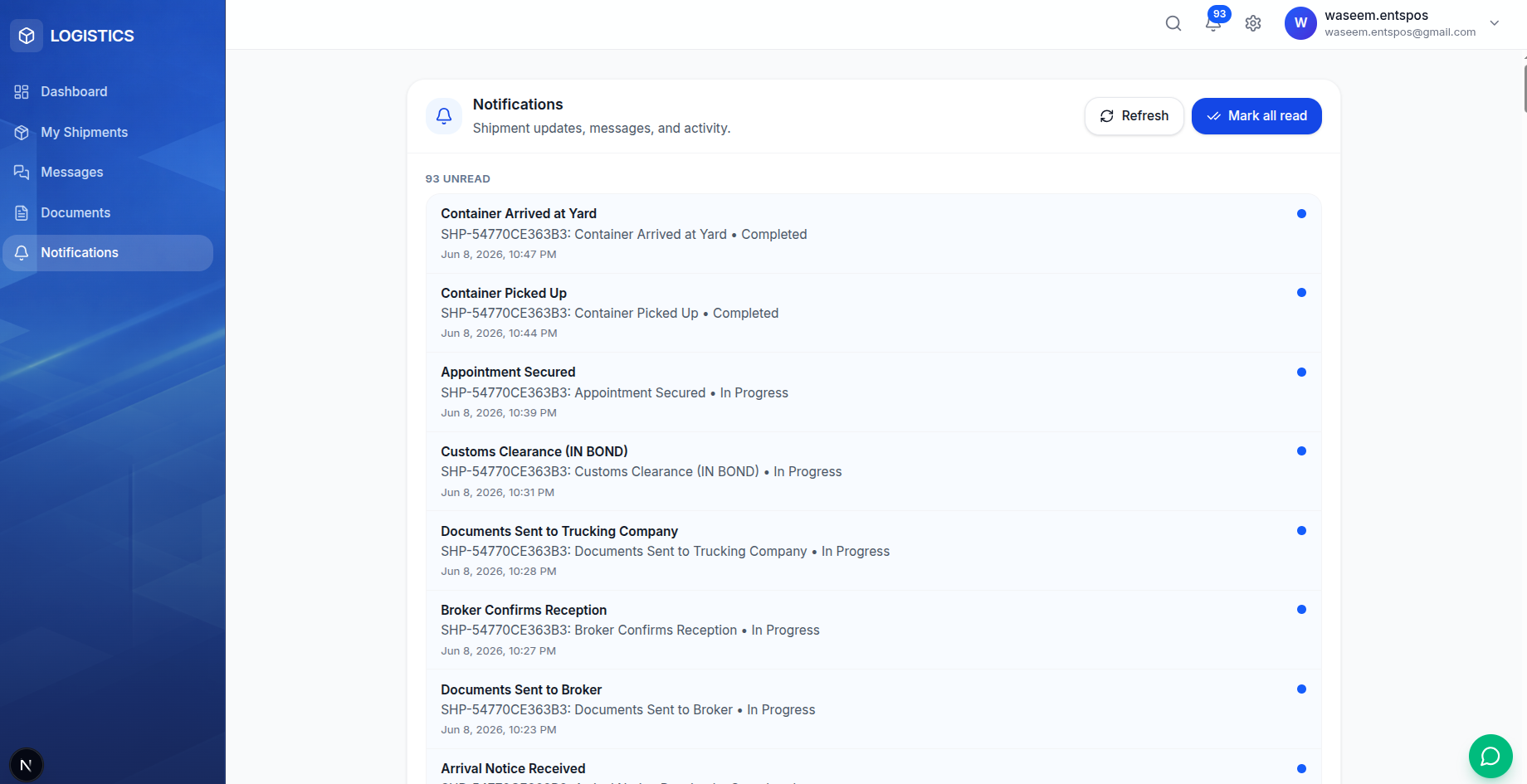The height and width of the screenshot is (784, 1527).
Task: Click the round N icon at bottom left
Action: pyautogui.click(x=26, y=765)
